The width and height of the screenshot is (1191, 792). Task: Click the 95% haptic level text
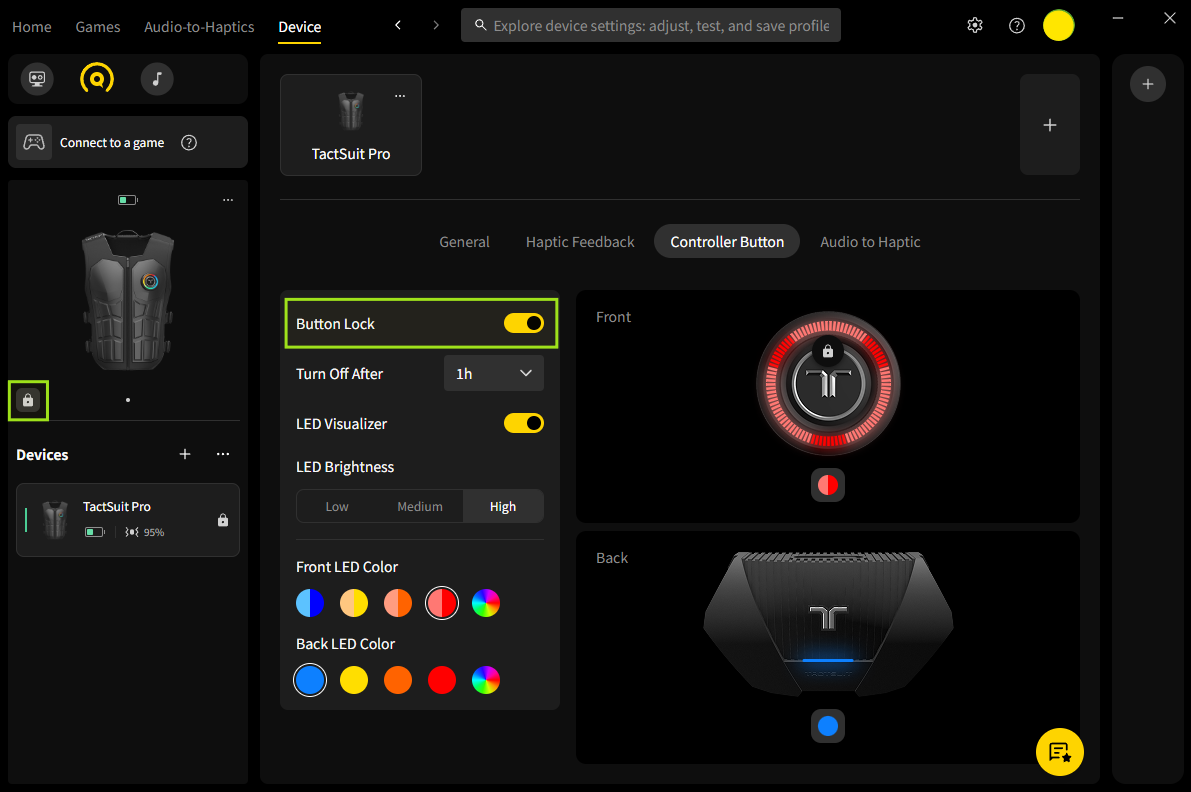tap(154, 532)
